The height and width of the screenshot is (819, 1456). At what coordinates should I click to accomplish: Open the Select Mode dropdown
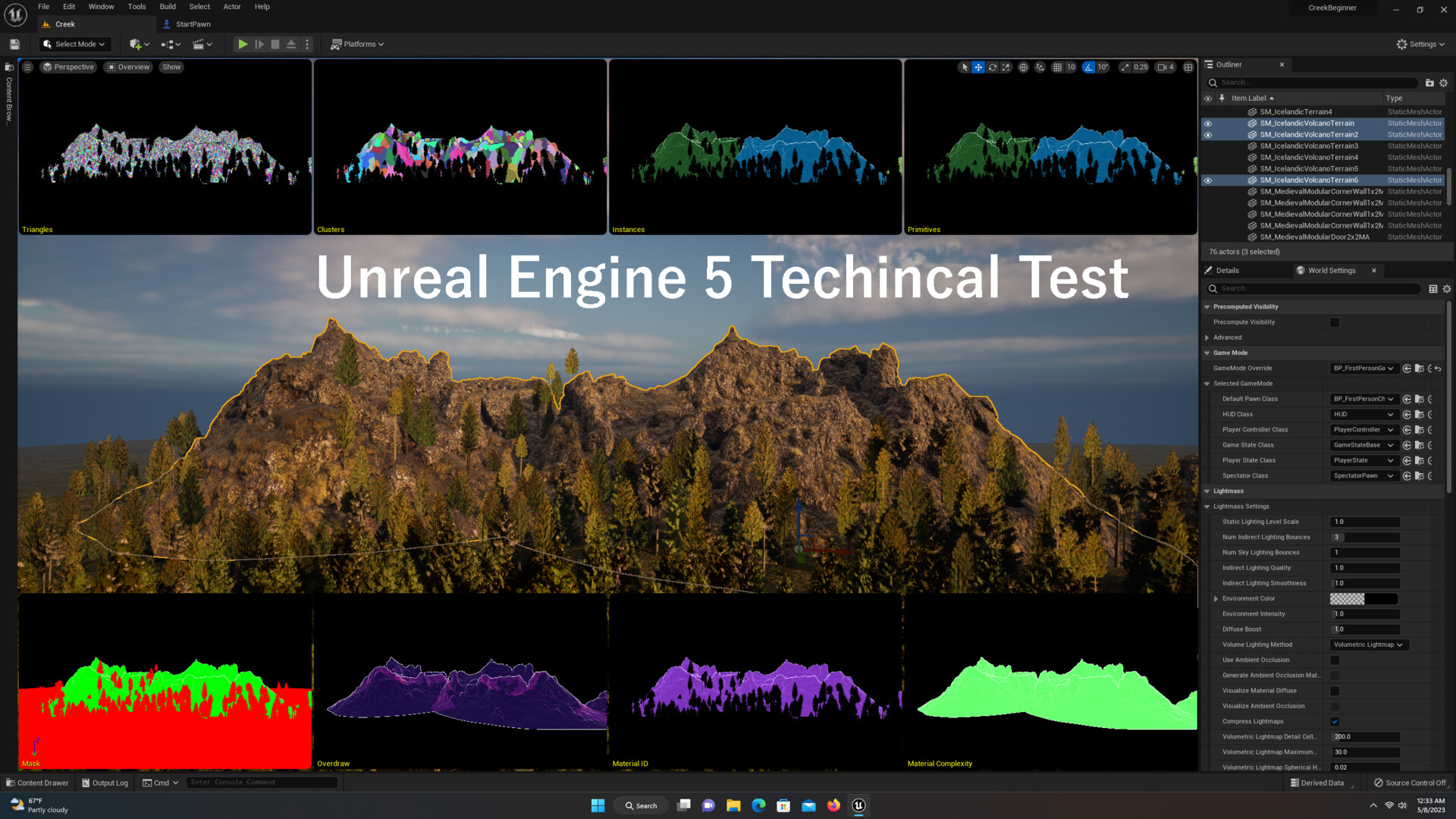click(74, 44)
